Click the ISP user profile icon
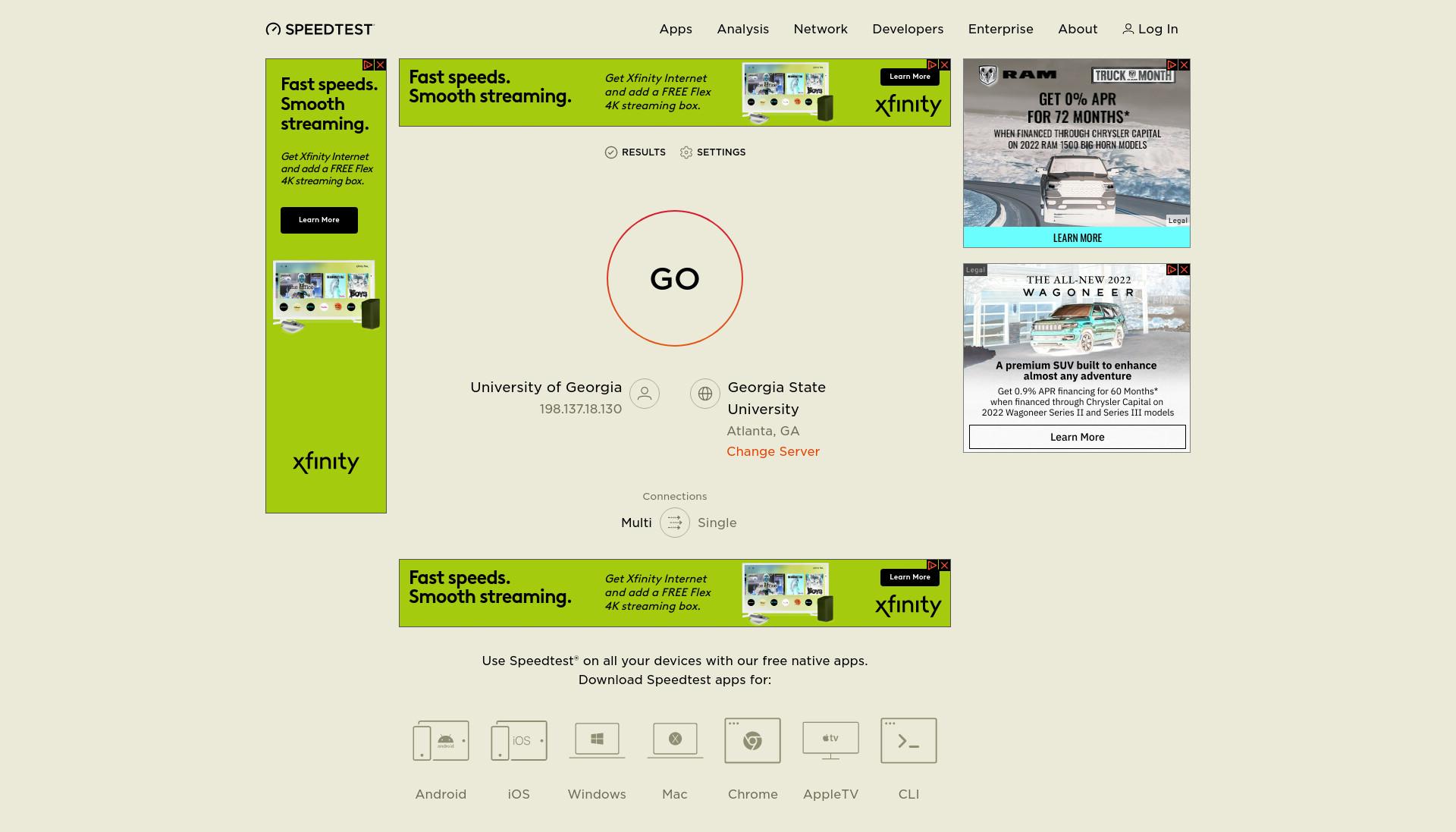1456x832 pixels. (645, 394)
